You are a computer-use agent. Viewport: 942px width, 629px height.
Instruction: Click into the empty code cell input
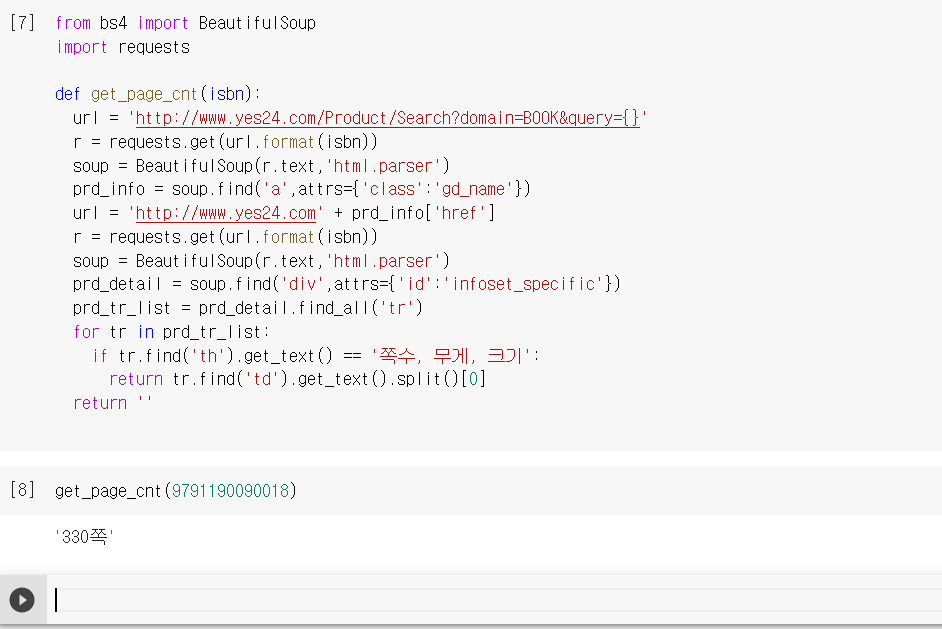click(497, 600)
